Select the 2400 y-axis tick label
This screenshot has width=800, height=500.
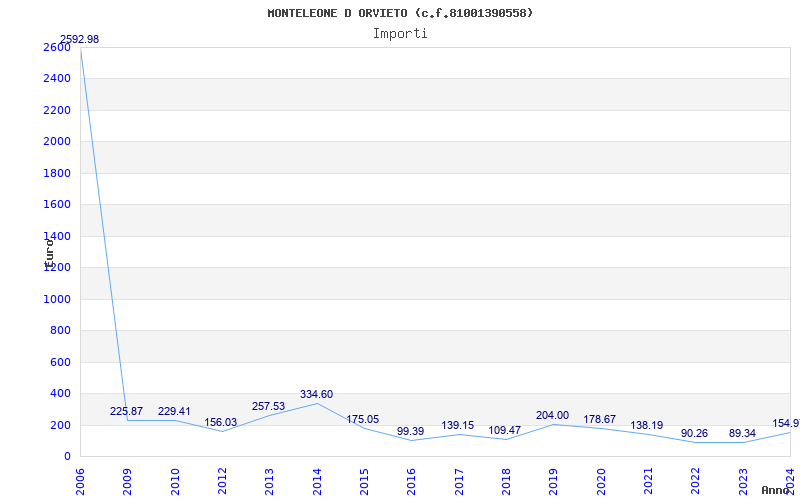(57, 79)
